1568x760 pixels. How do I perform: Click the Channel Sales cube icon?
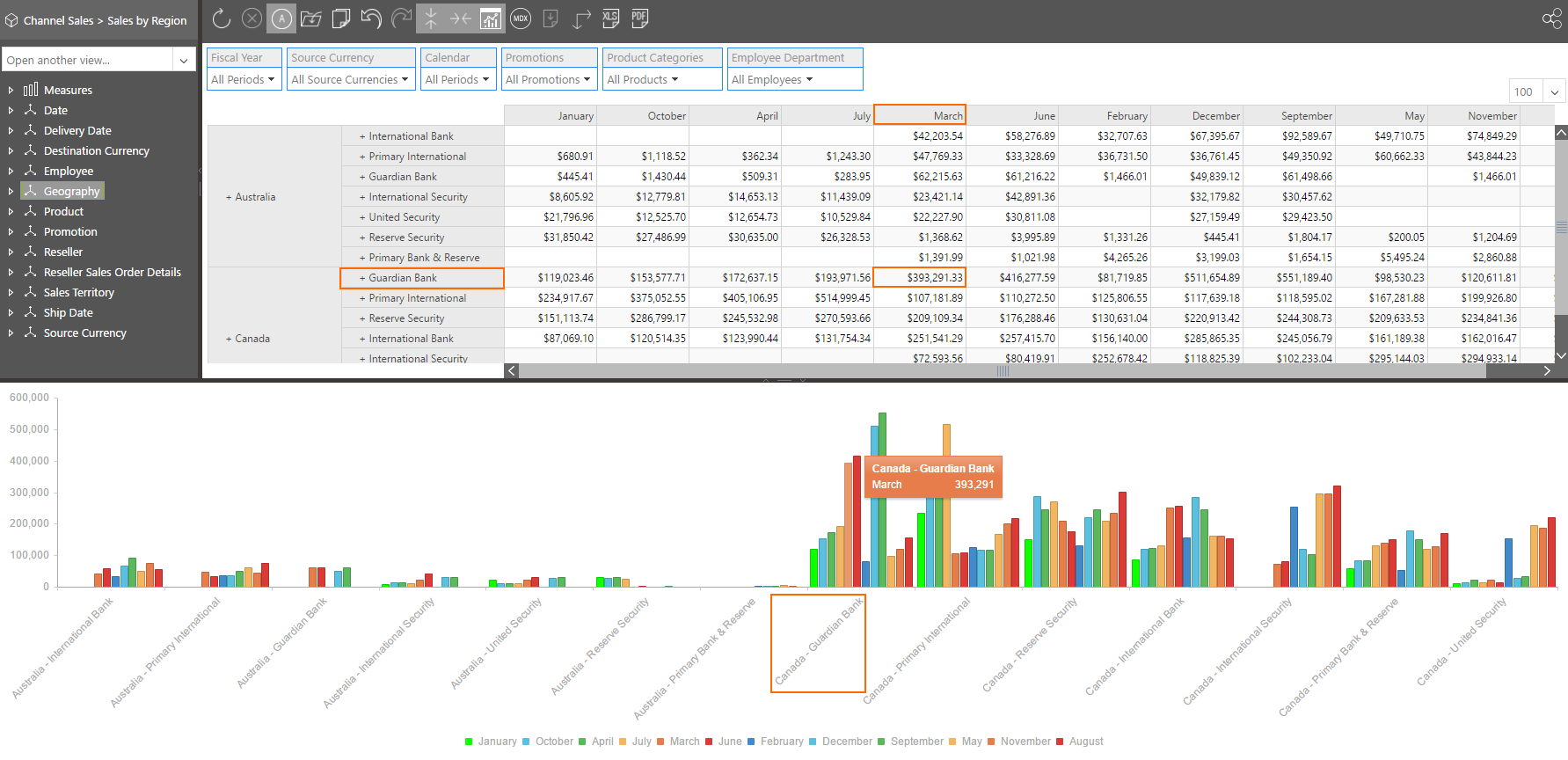(x=11, y=20)
